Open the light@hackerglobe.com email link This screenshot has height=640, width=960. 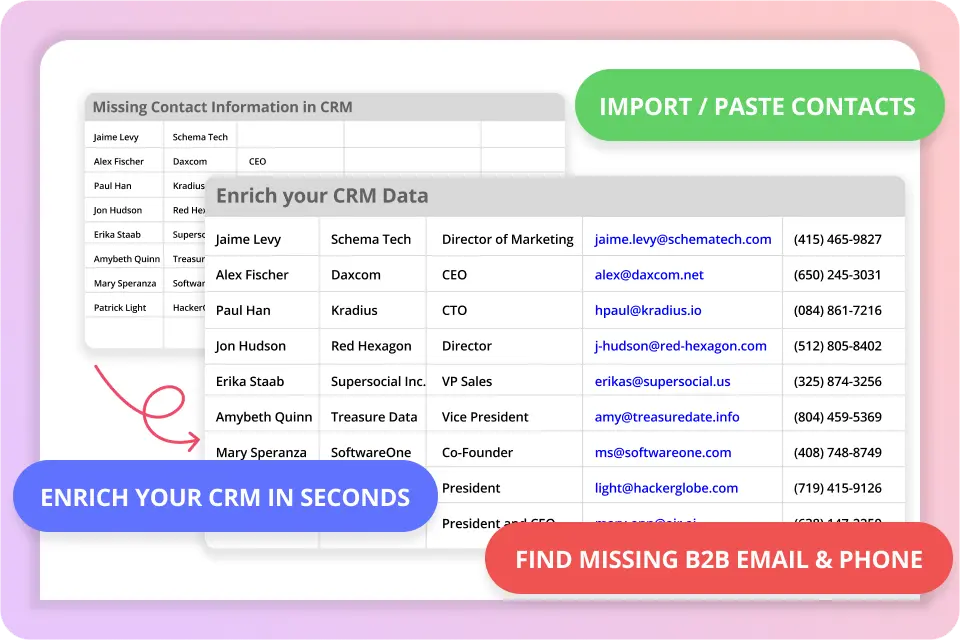coord(666,488)
